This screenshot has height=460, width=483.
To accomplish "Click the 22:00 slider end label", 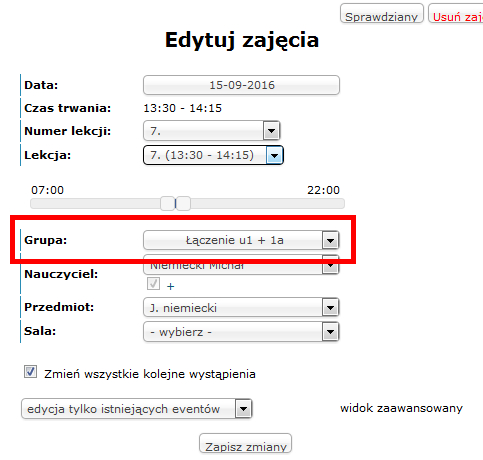I will 323,190.
